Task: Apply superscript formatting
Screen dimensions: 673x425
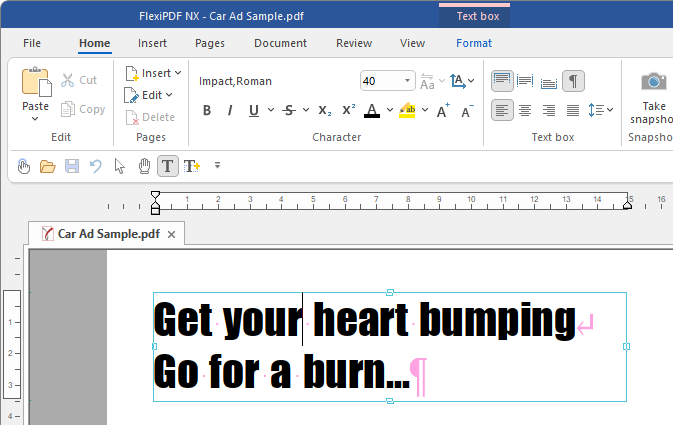Action: pyautogui.click(x=349, y=110)
